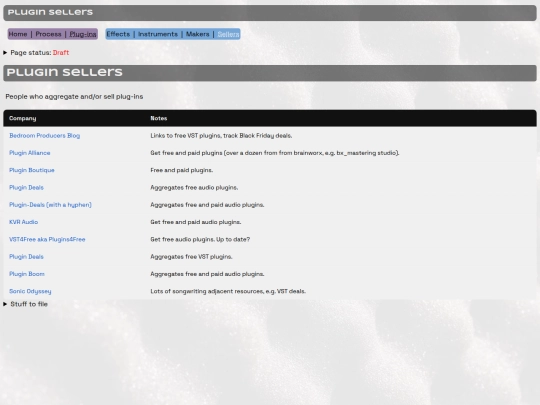Viewport: 540px width, 405px height.
Task: Open Plugin Deals link for audio plugins
Action: coord(26,188)
